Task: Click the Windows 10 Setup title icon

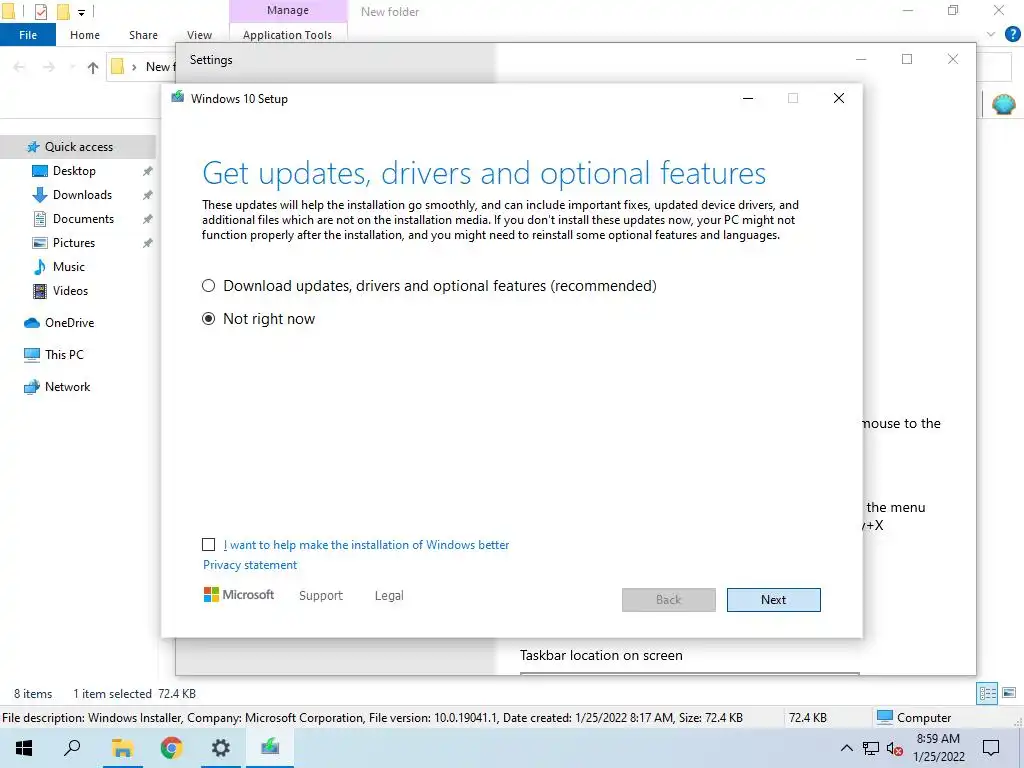Action: [x=178, y=98]
